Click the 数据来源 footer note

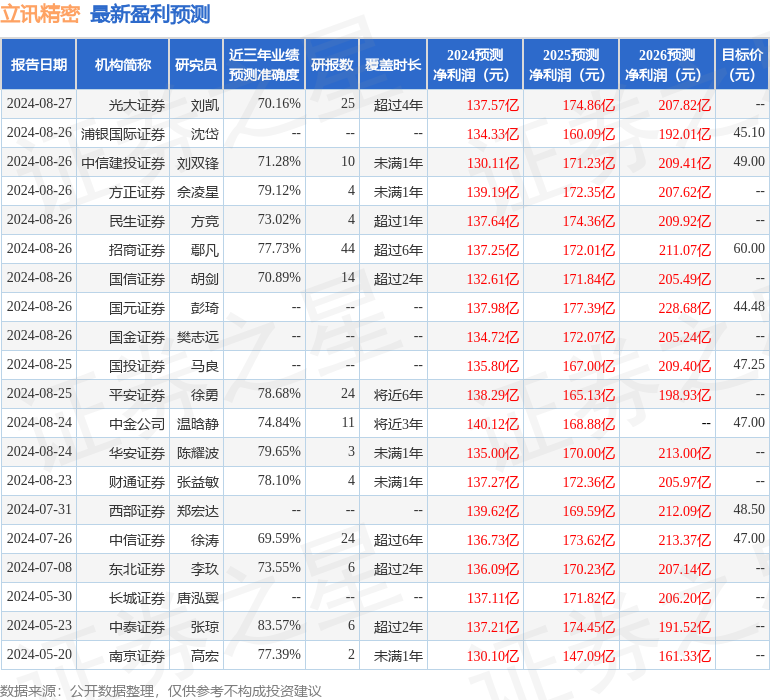coord(161,691)
